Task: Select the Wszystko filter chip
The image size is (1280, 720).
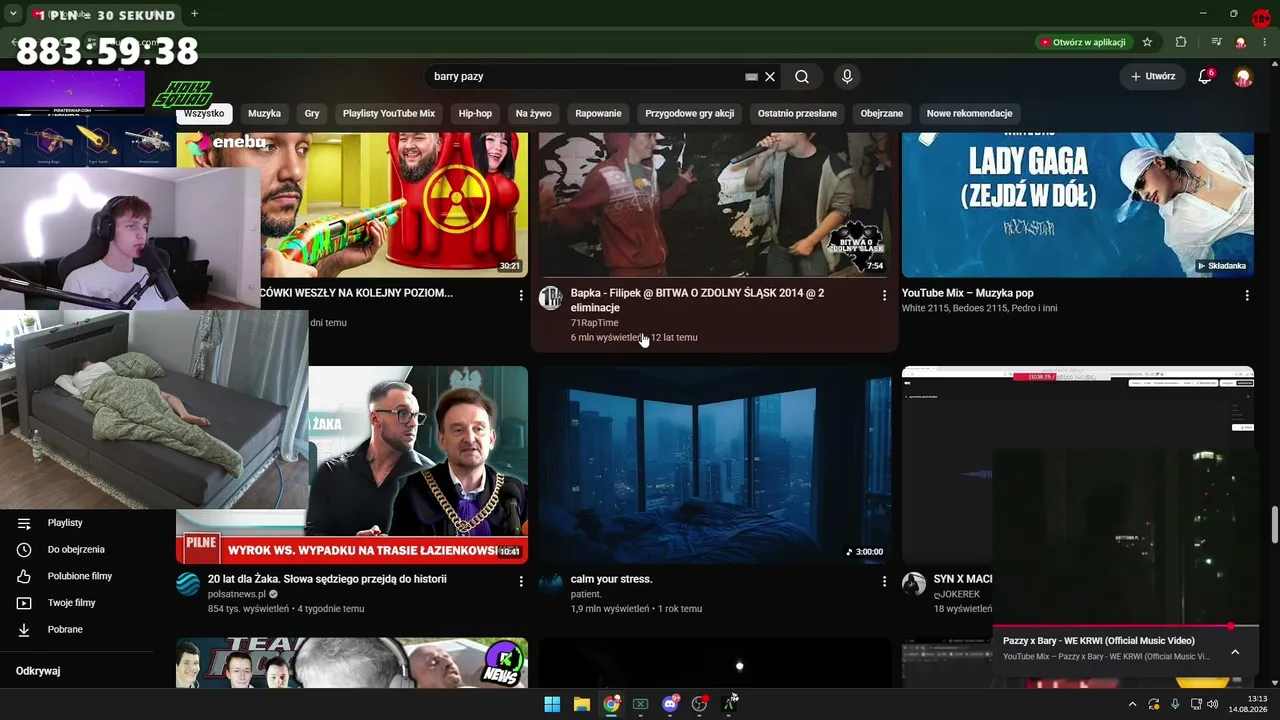Action: tap(204, 113)
